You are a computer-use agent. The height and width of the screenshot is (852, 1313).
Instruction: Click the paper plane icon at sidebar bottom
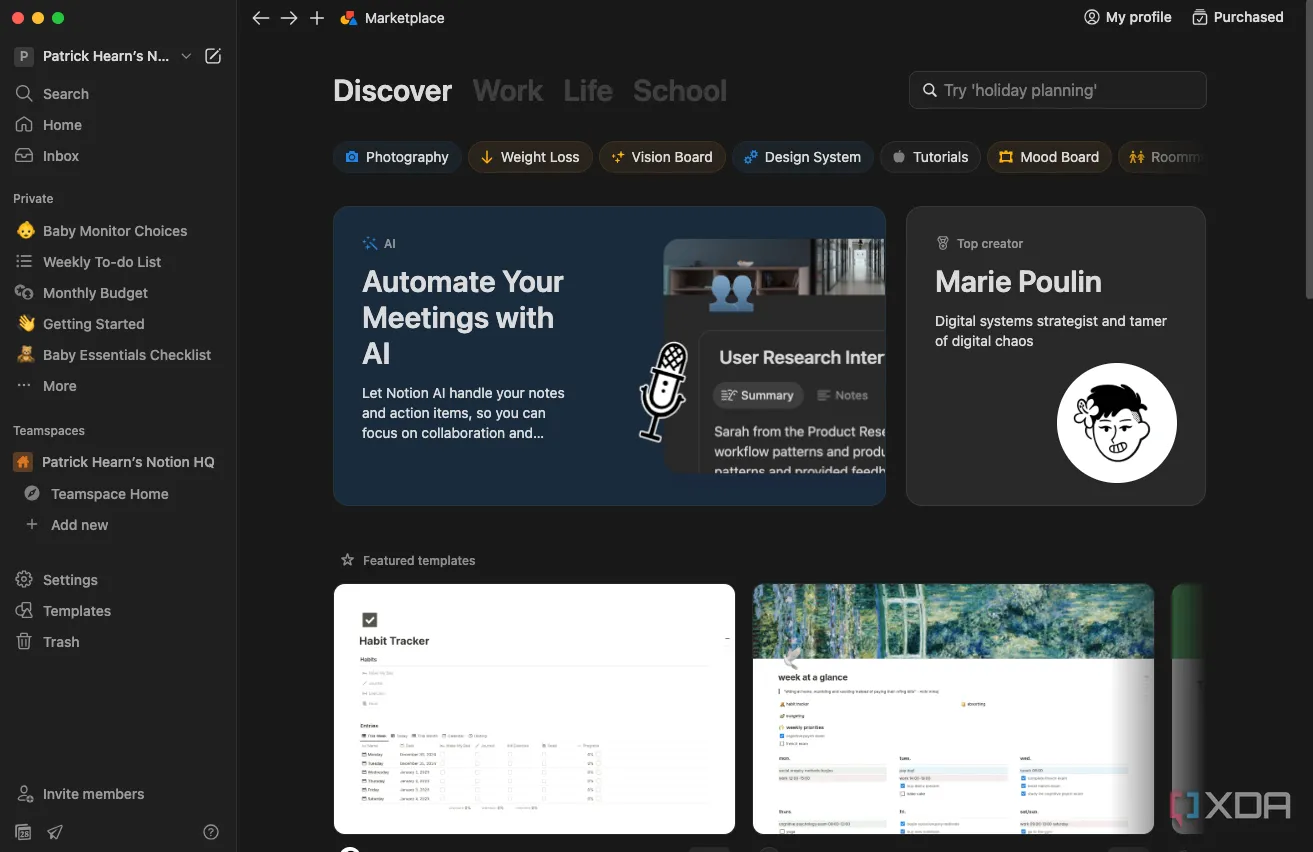click(55, 832)
